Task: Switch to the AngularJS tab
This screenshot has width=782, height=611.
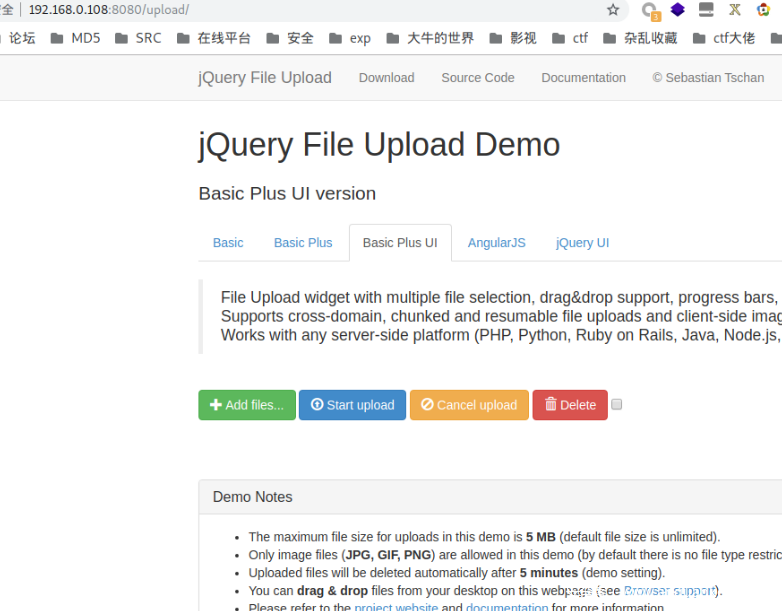Action: tap(497, 243)
